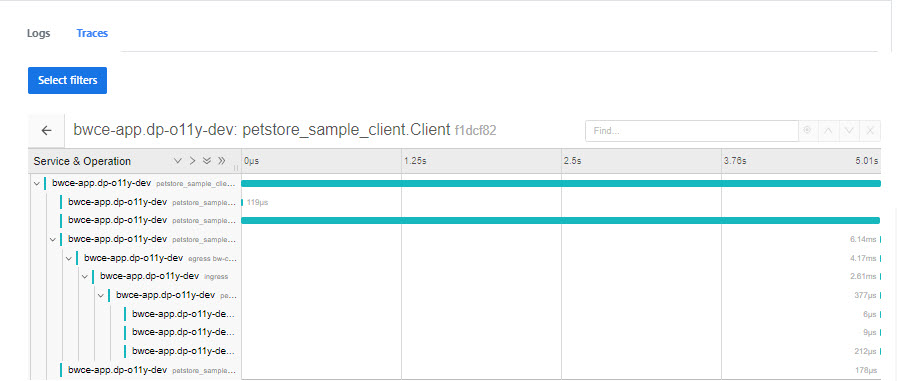This screenshot has width=897, height=381.
Task: Collapse one level with the single down chevron
Action: (177, 161)
